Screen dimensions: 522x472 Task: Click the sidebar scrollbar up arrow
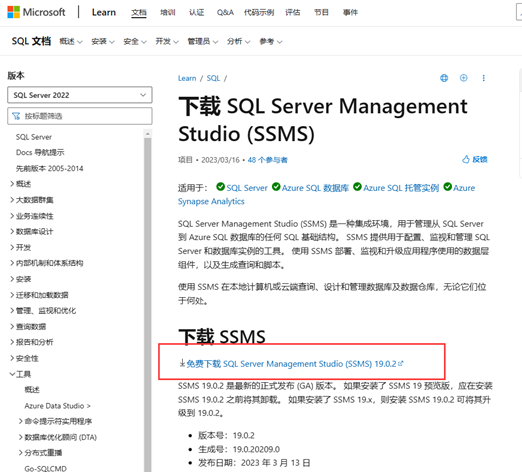coord(148,134)
